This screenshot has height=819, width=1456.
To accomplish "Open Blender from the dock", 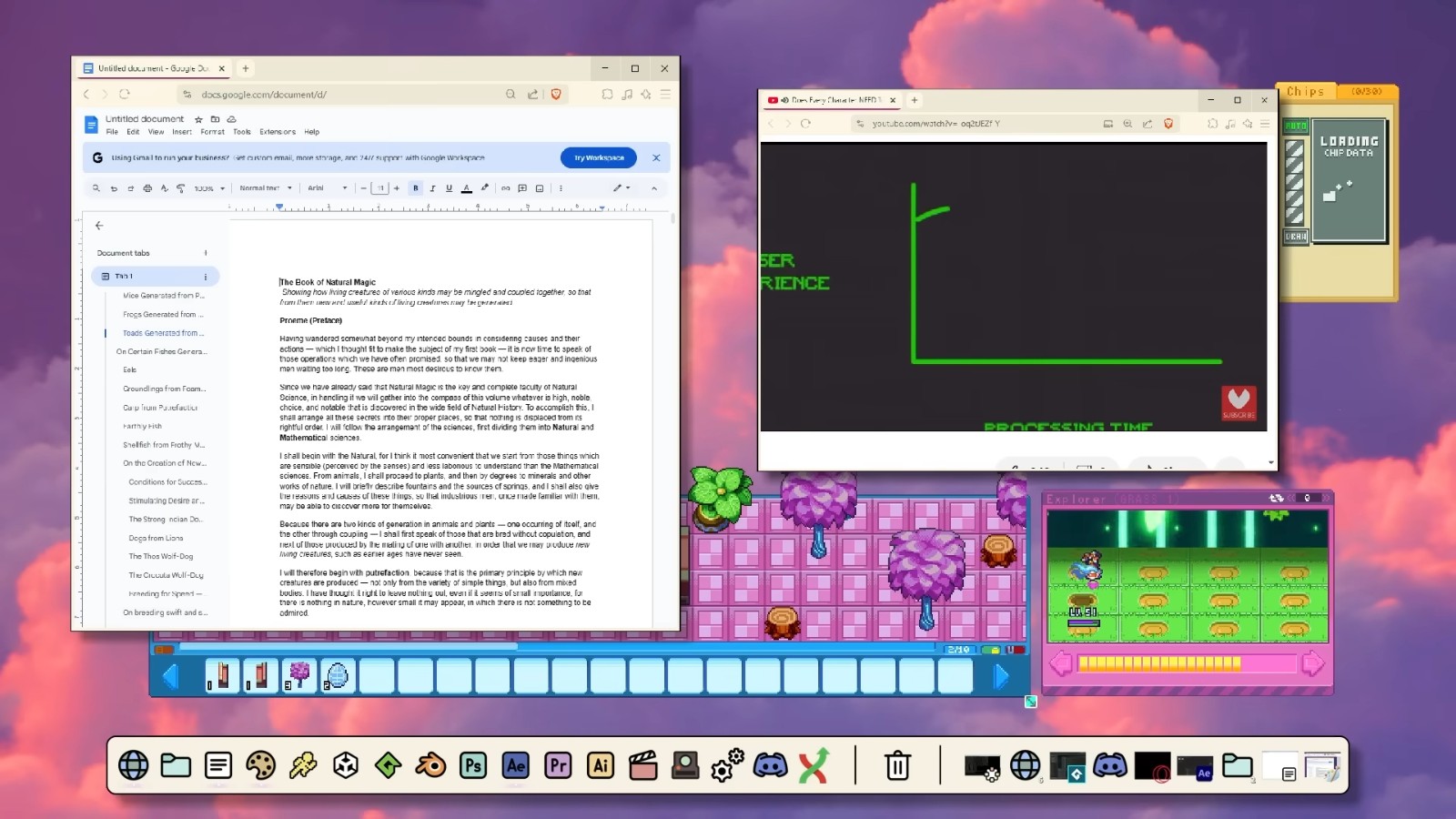I will tap(430, 765).
